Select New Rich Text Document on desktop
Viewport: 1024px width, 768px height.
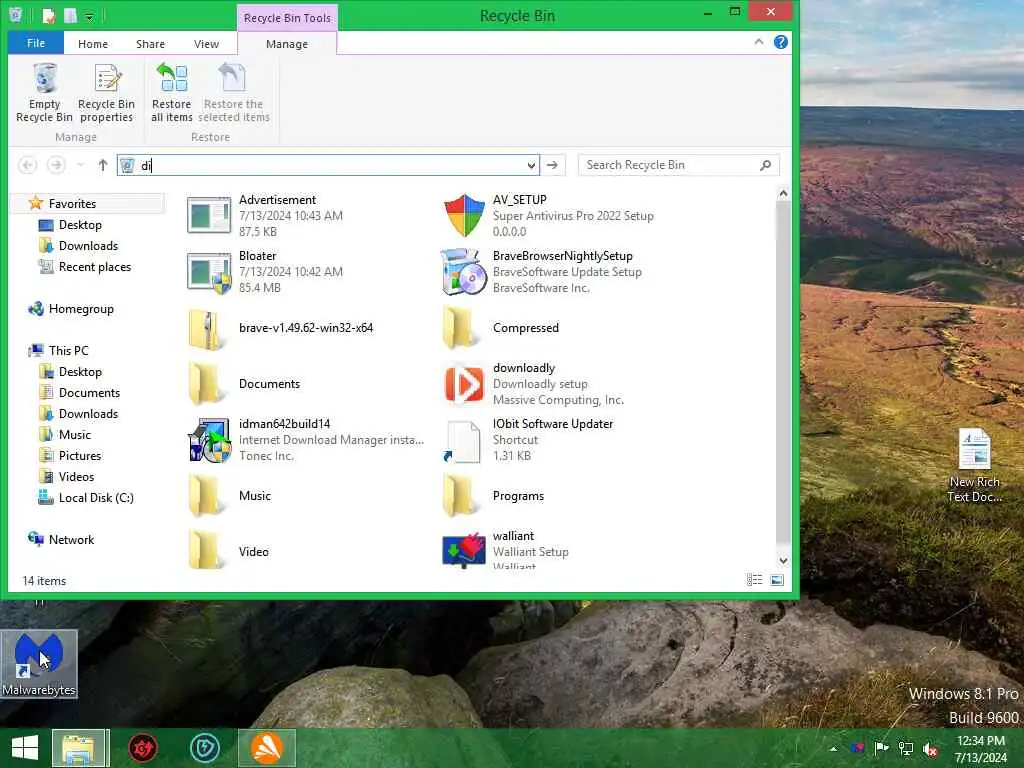click(974, 465)
